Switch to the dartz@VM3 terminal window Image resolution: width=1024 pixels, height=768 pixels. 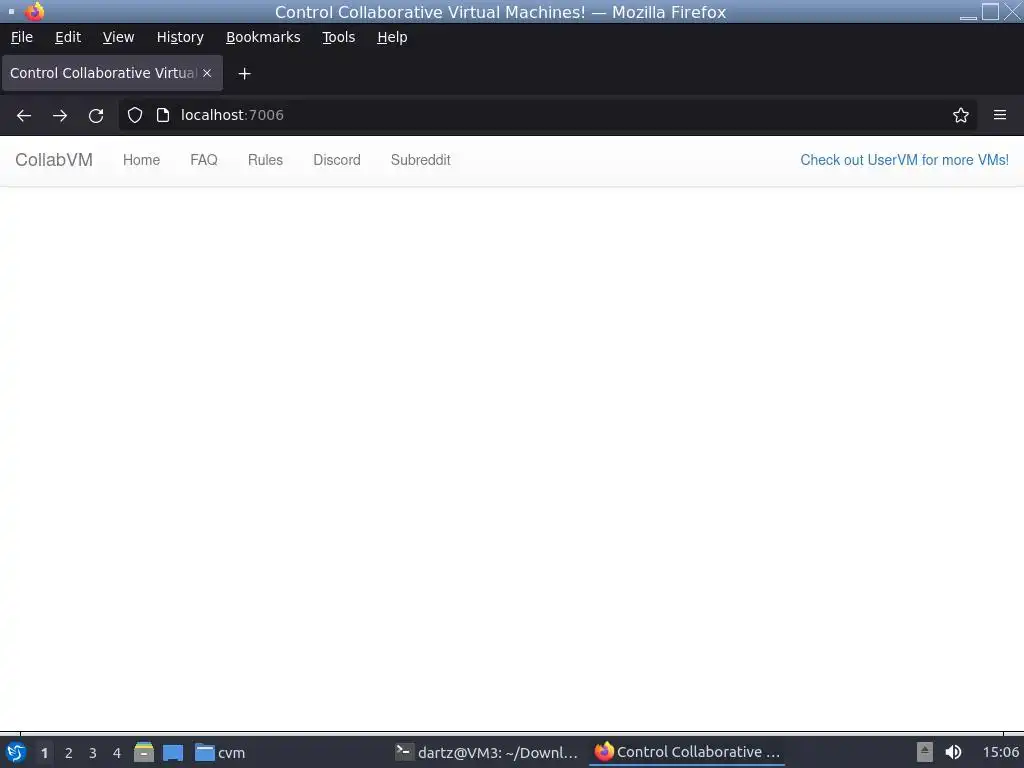487,752
